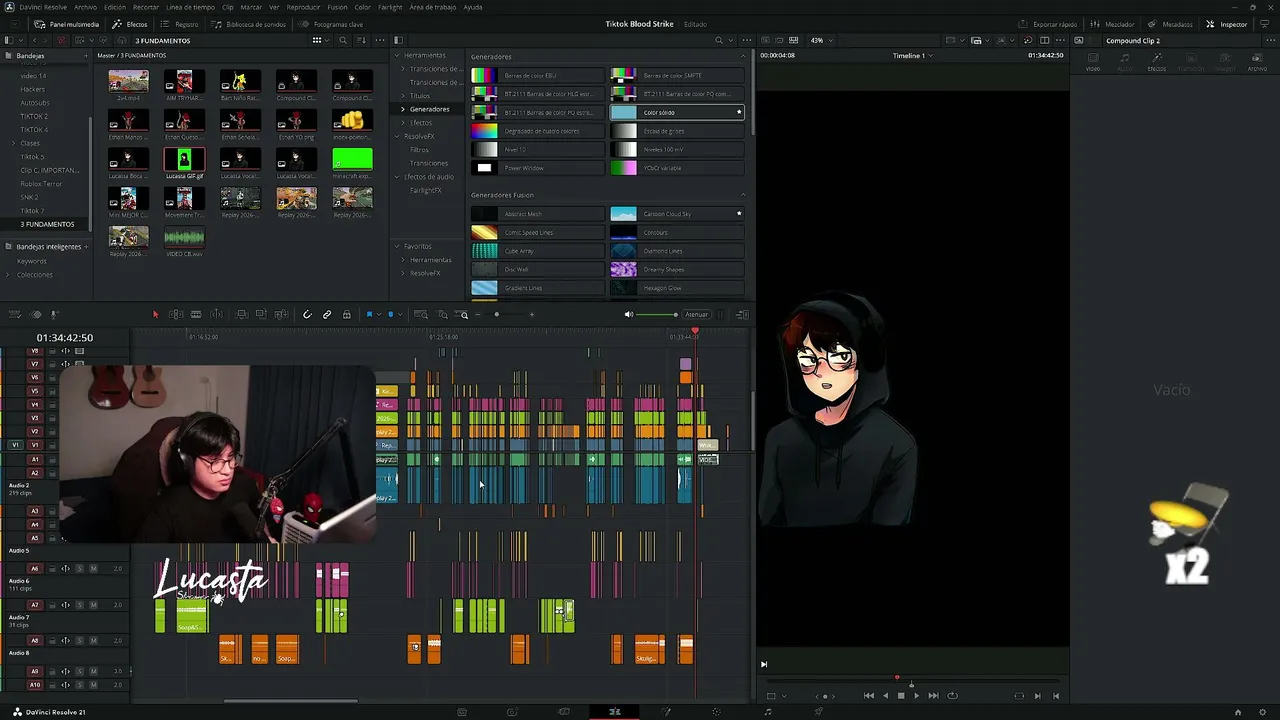1280x720 pixels.
Task: Play in reverse in the viewer
Action: click(x=885, y=696)
